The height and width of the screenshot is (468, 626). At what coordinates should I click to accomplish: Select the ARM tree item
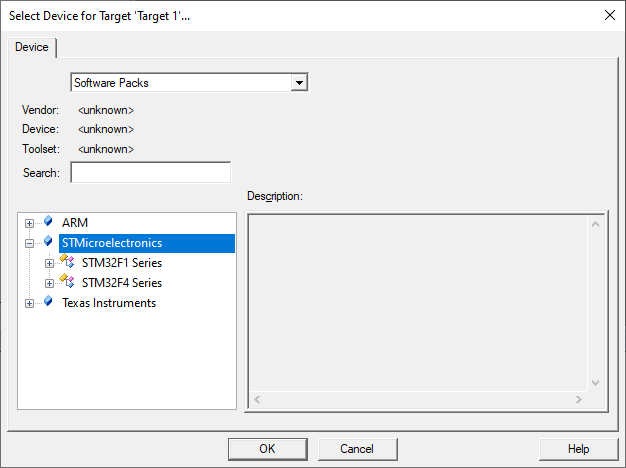coord(75,223)
